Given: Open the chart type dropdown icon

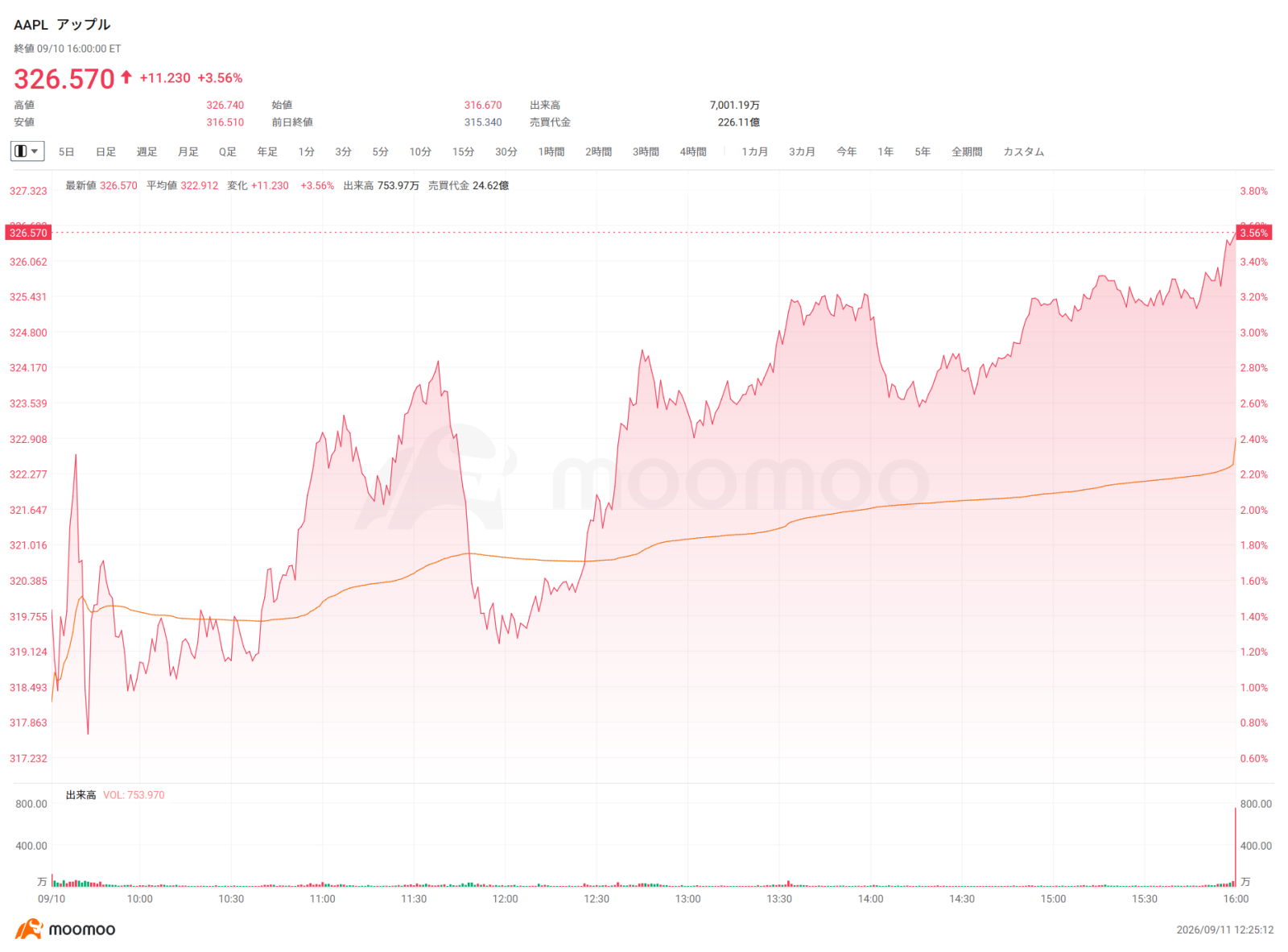Looking at the screenshot, I should tap(27, 151).
